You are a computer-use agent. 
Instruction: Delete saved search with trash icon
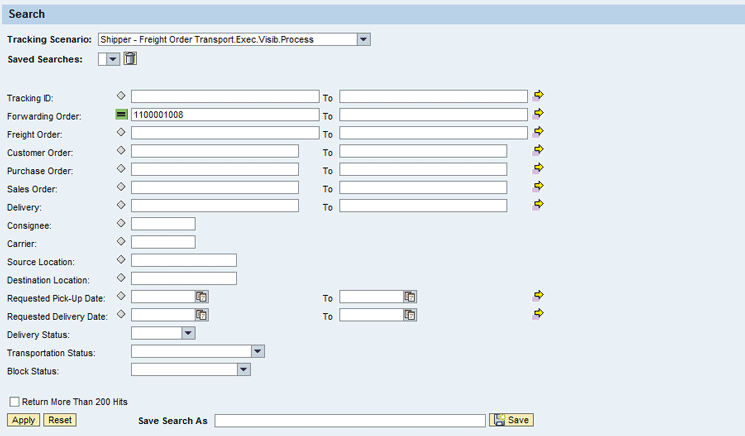(130, 59)
